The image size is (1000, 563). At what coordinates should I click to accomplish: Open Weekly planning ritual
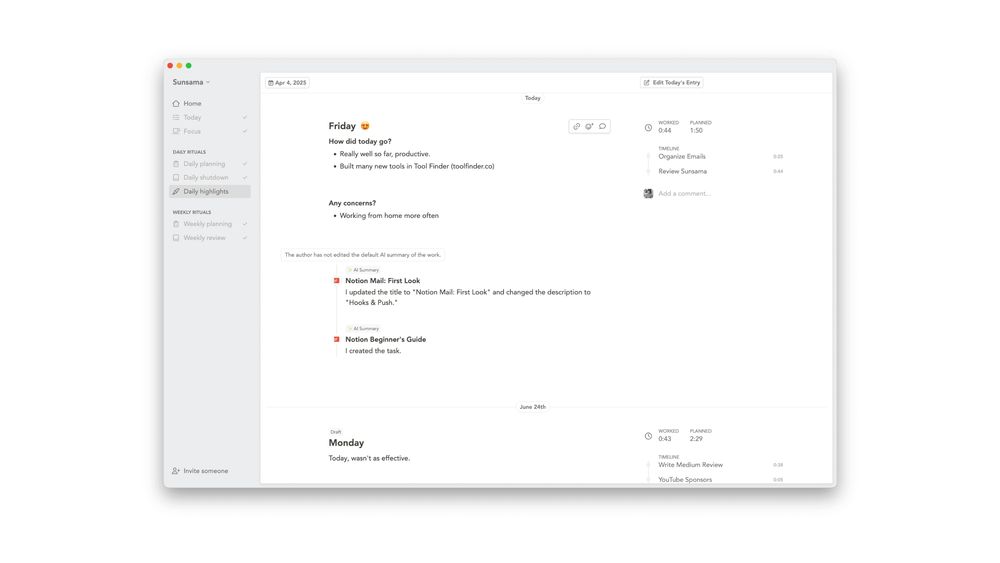click(x=209, y=224)
